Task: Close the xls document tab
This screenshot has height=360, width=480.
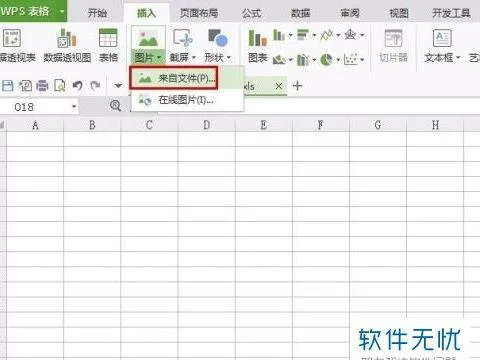Action: point(279,86)
